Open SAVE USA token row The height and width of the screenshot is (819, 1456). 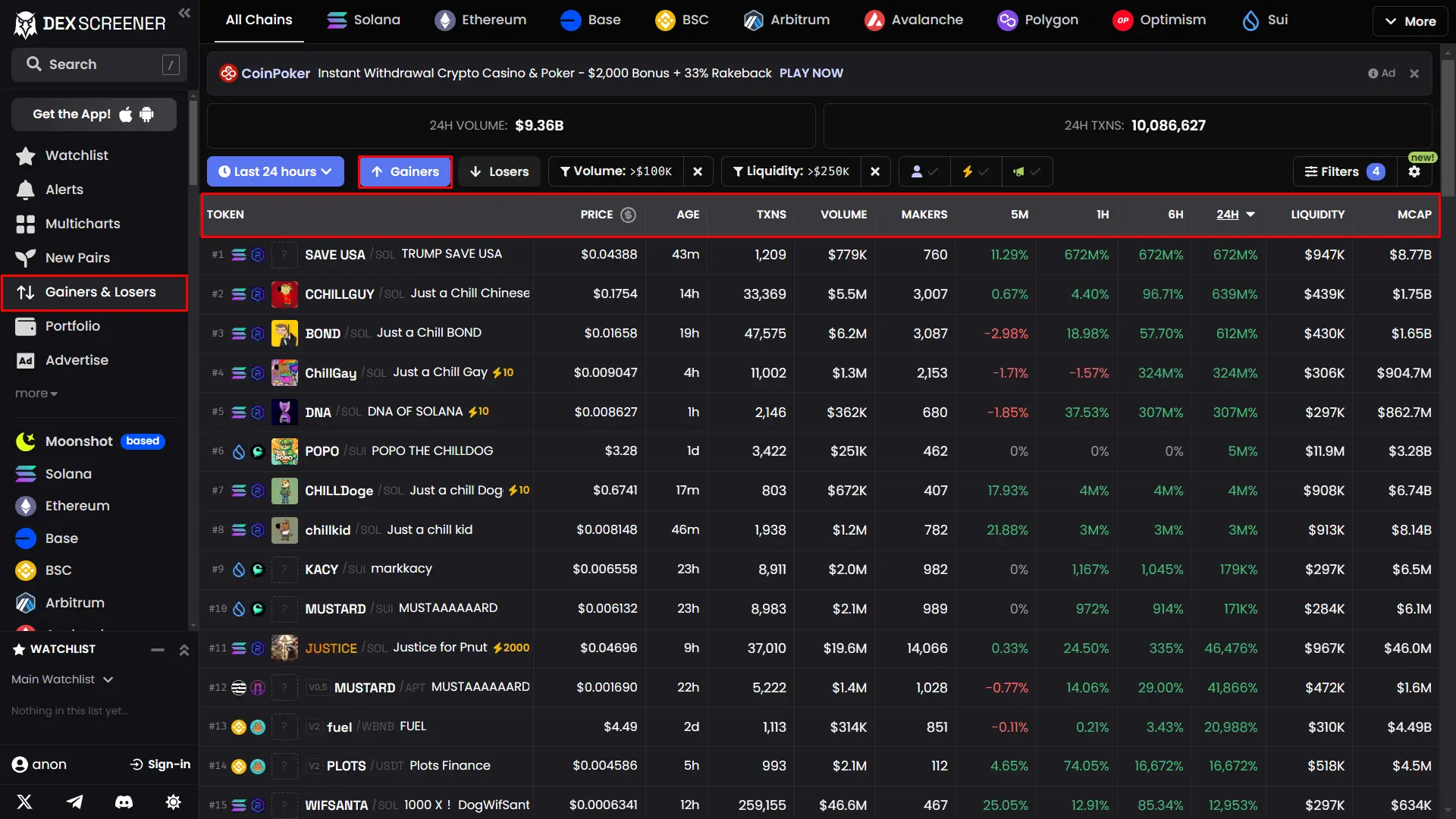click(820, 255)
